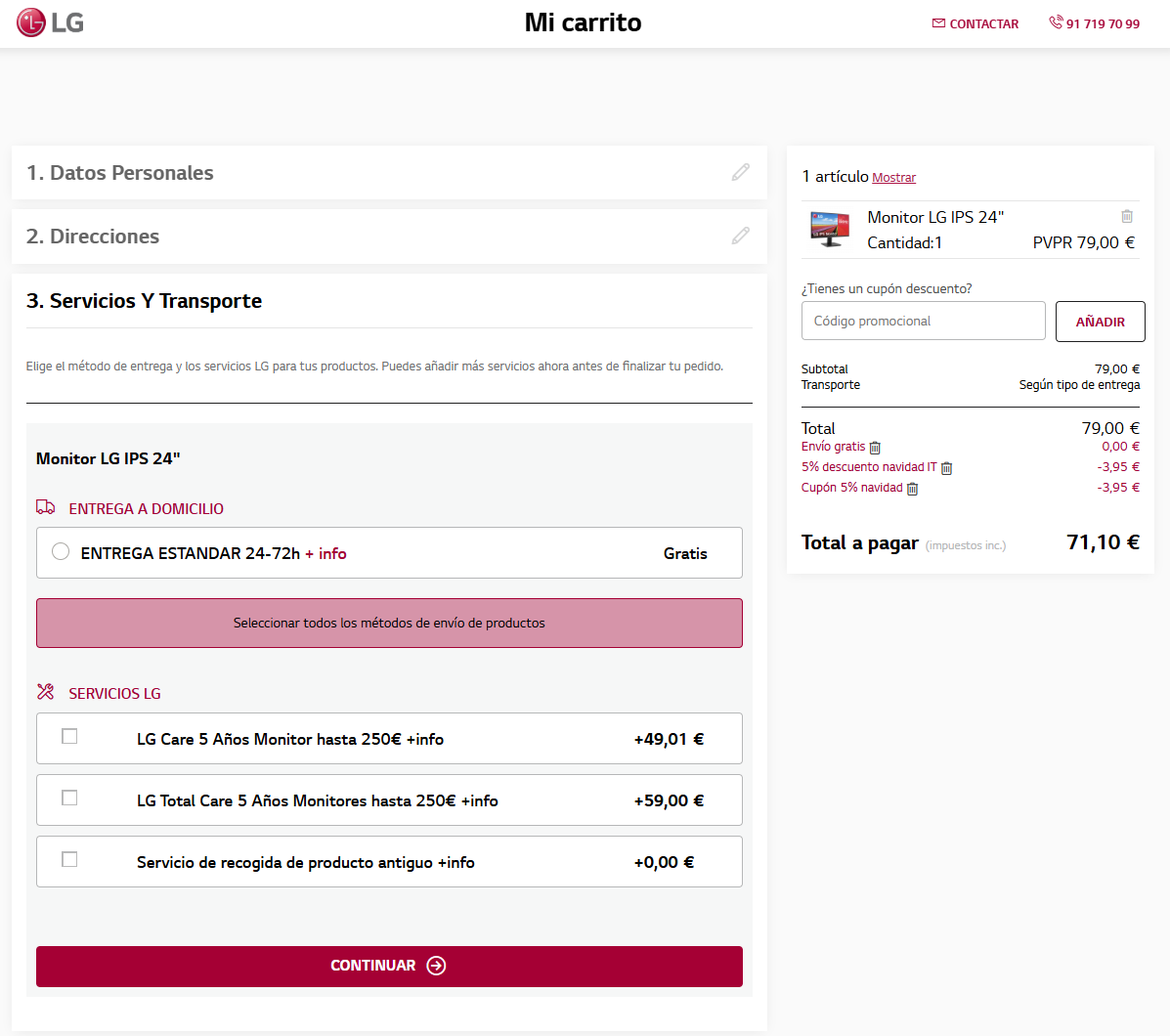This screenshot has height=1036, width=1170.
Task: Open the 3. Servicios Y Transporte heading
Action: click(x=144, y=301)
